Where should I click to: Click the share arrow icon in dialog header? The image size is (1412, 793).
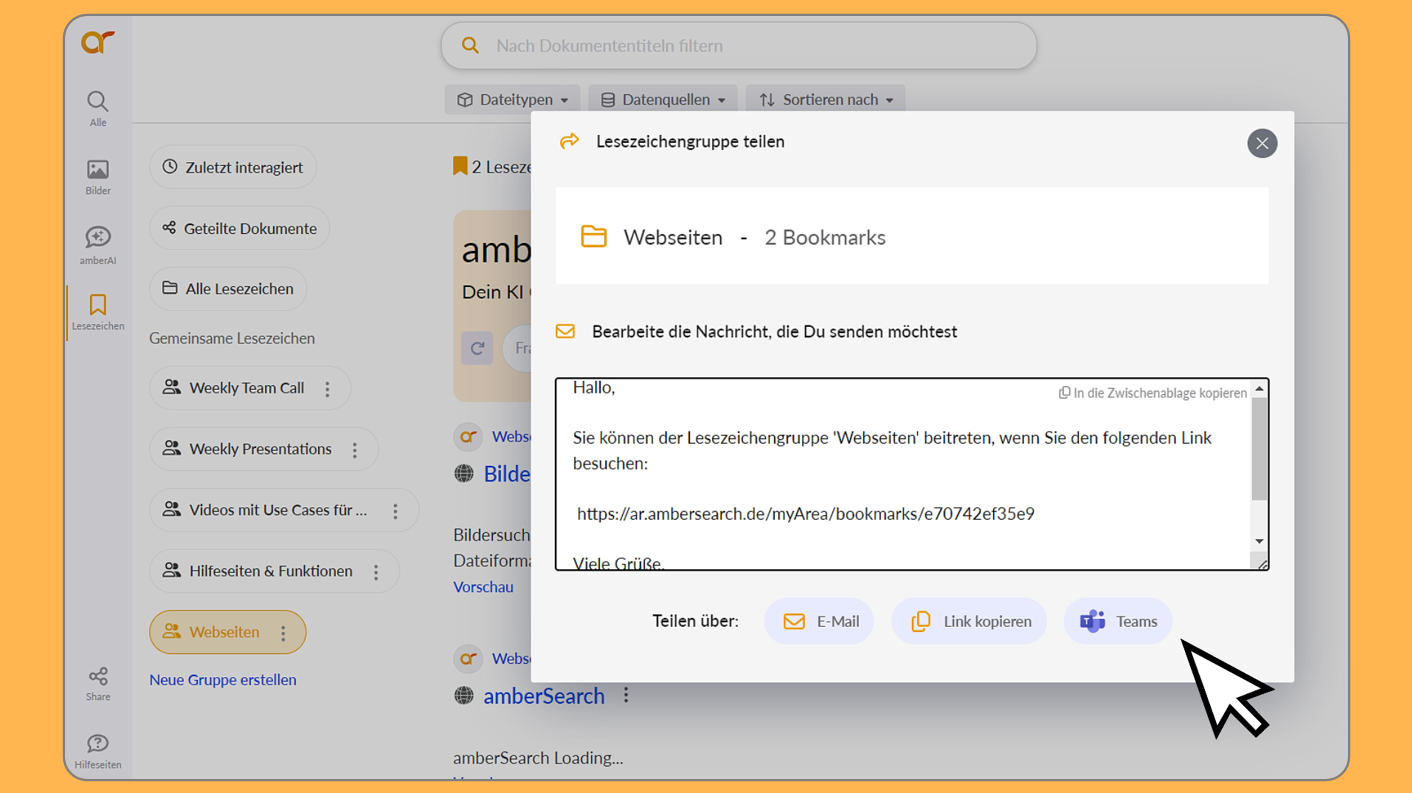point(569,141)
